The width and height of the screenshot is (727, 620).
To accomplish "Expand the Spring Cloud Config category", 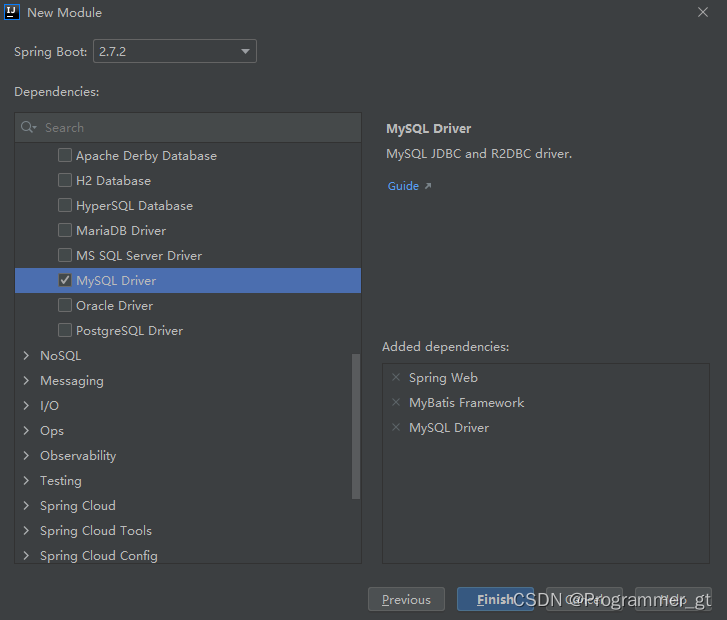I will click(x=26, y=556).
